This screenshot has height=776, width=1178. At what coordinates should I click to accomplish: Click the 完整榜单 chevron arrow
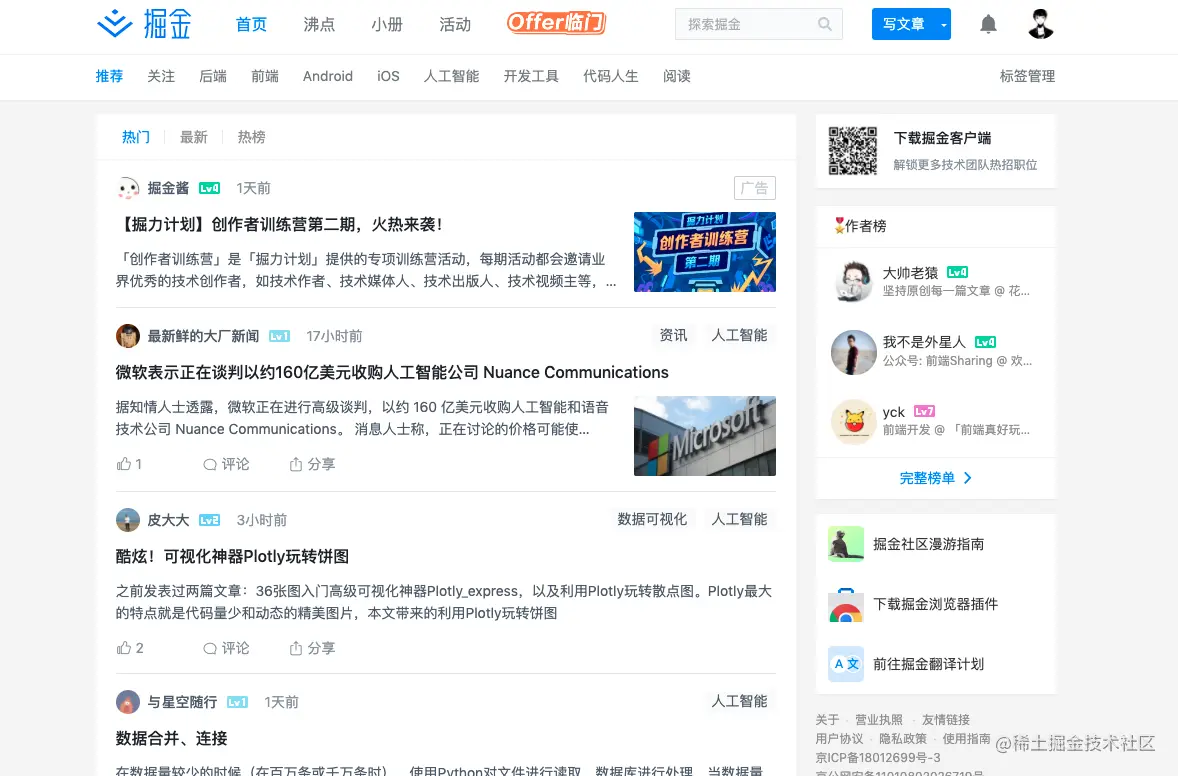pyautogui.click(x=968, y=478)
